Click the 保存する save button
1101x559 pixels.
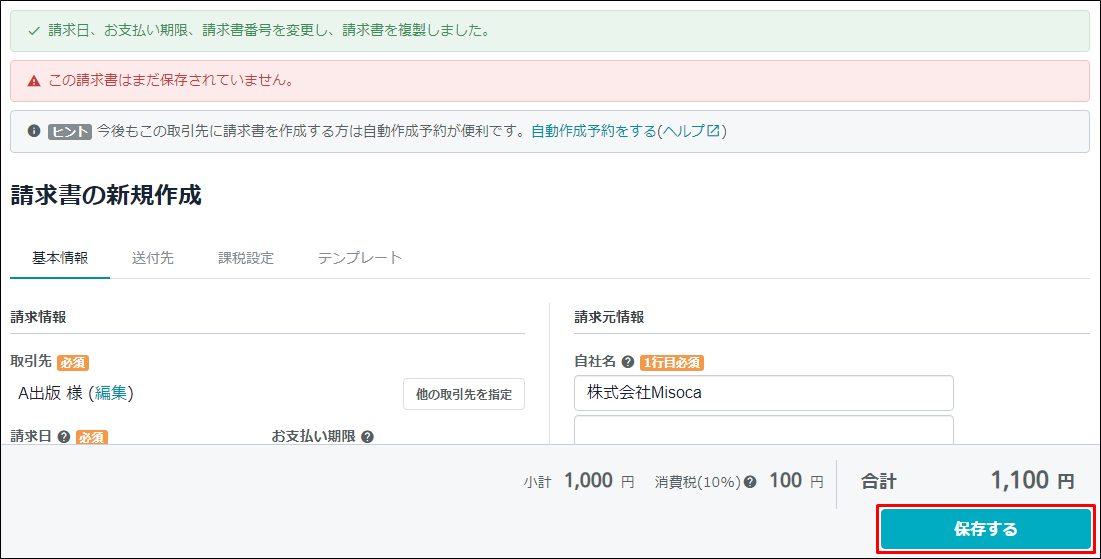[986, 529]
